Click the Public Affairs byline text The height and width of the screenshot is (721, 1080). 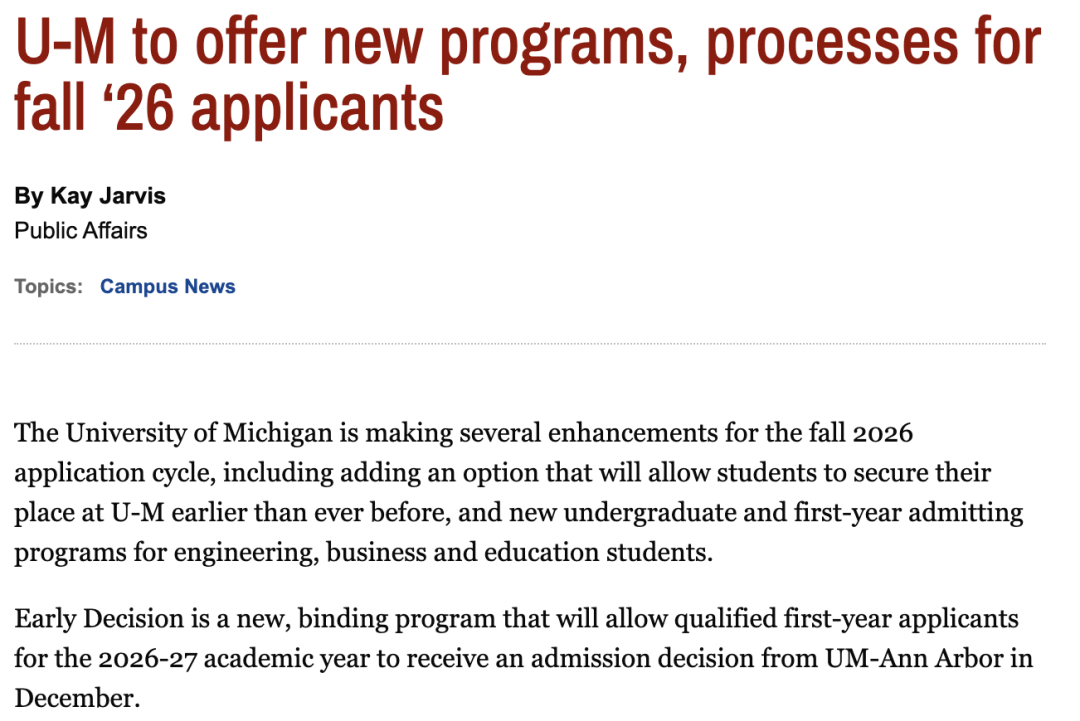tap(81, 230)
